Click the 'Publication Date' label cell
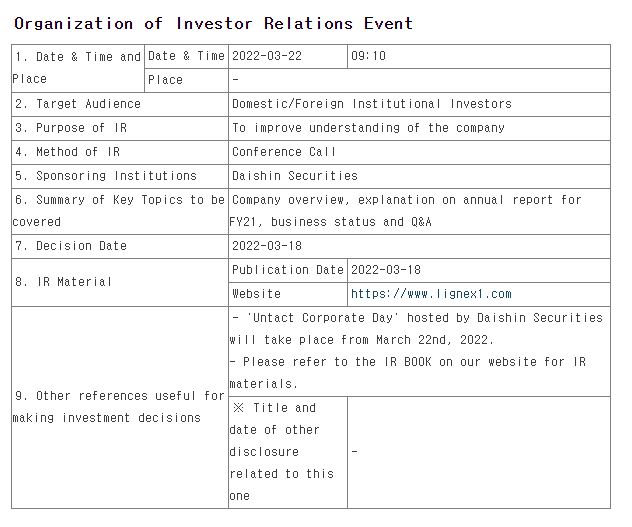The height and width of the screenshot is (527, 632). tap(287, 270)
